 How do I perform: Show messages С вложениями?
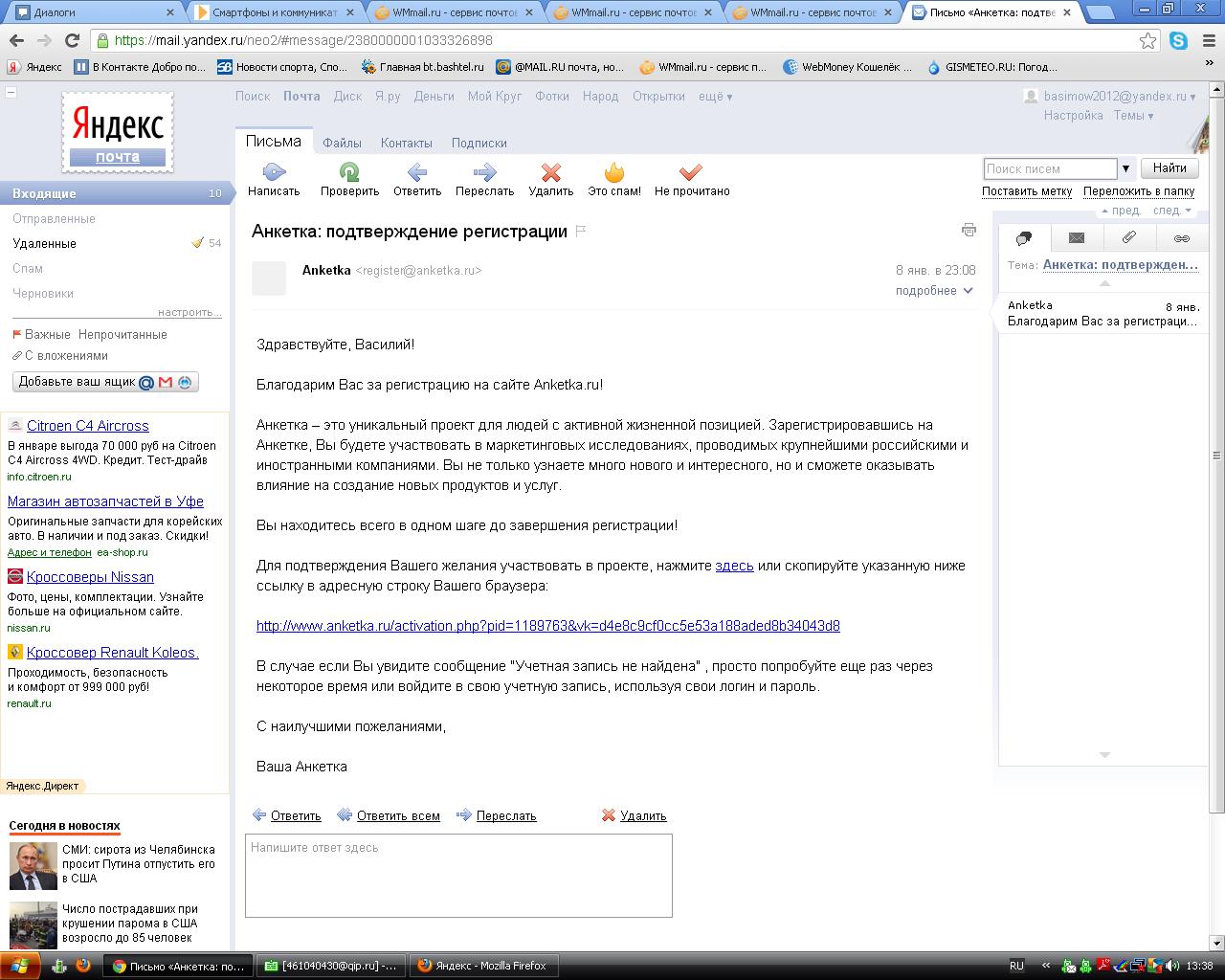point(59,355)
